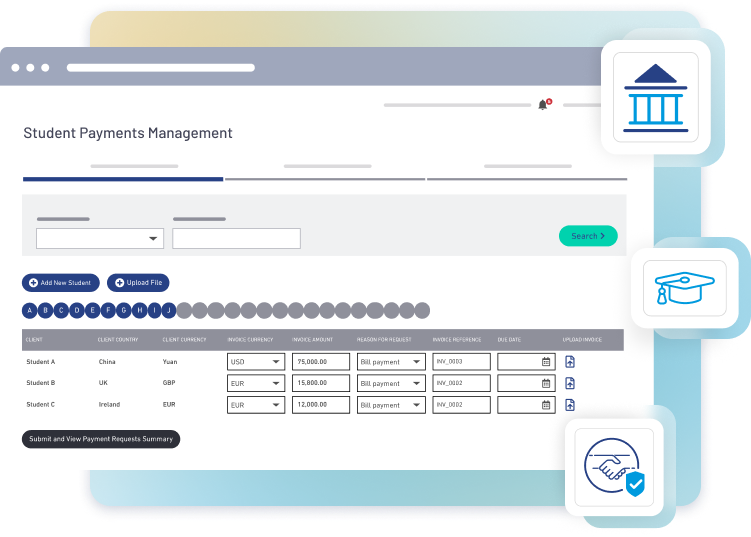Click the Client Country column header
The height and width of the screenshot is (537, 751).
click(118, 340)
